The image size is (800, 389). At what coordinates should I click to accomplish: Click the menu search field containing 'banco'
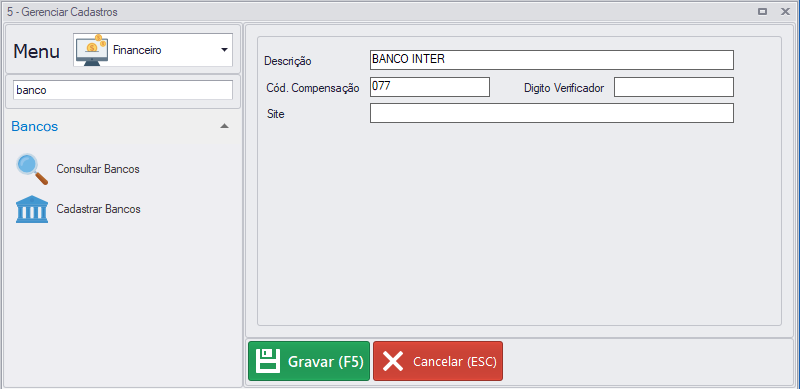122,90
